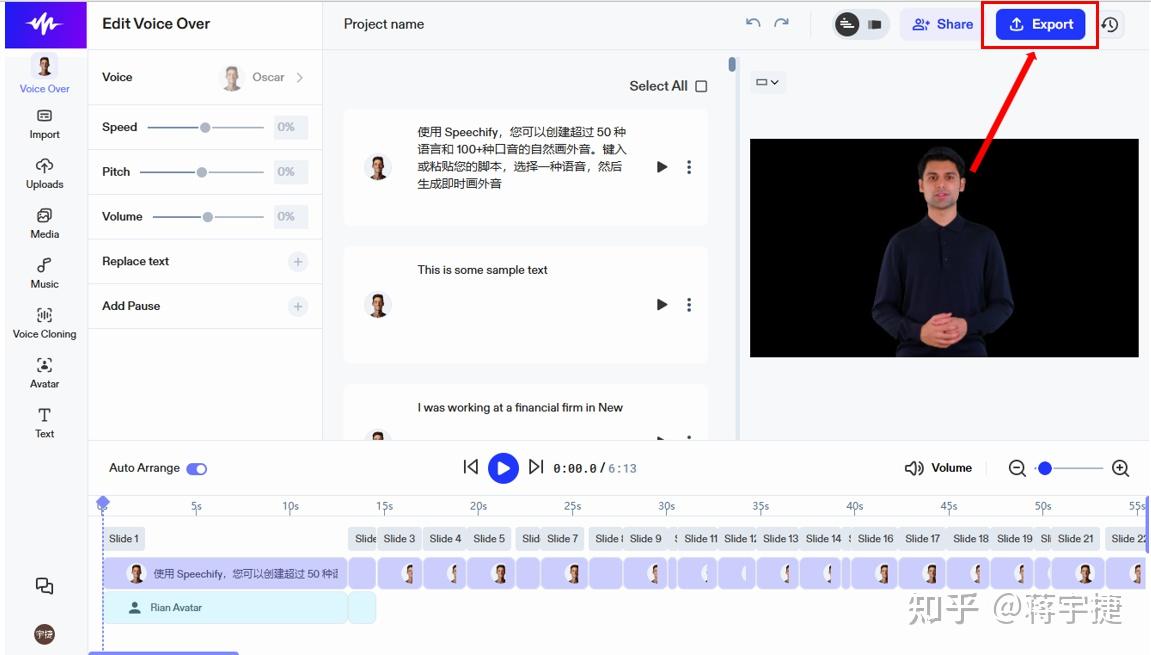Image resolution: width=1151 pixels, height=655 pixels.
Task: Select the Slide 3 tab in the timeline
Action: (399, 538)
